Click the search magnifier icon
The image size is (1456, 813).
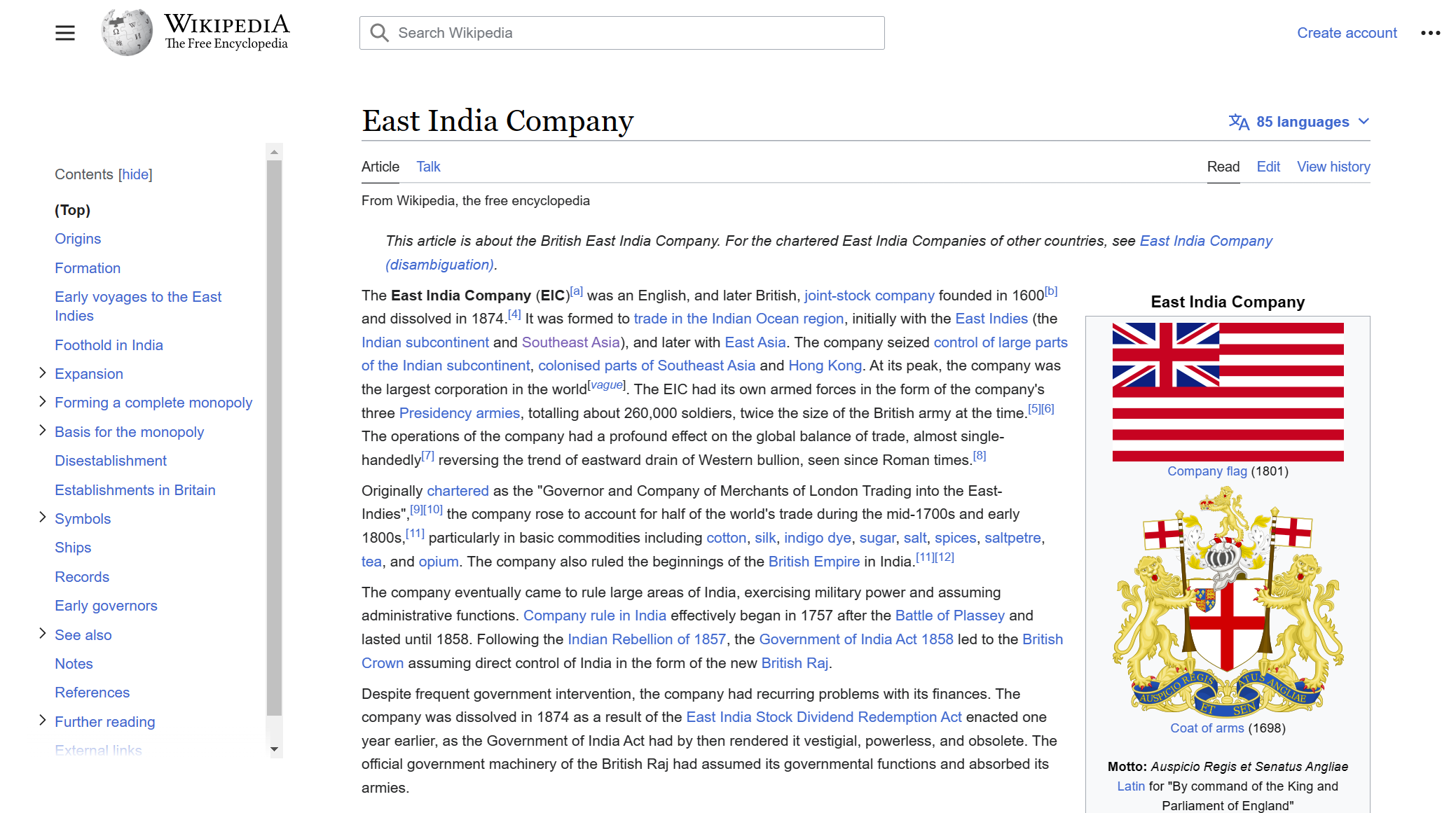pos(379,33)
